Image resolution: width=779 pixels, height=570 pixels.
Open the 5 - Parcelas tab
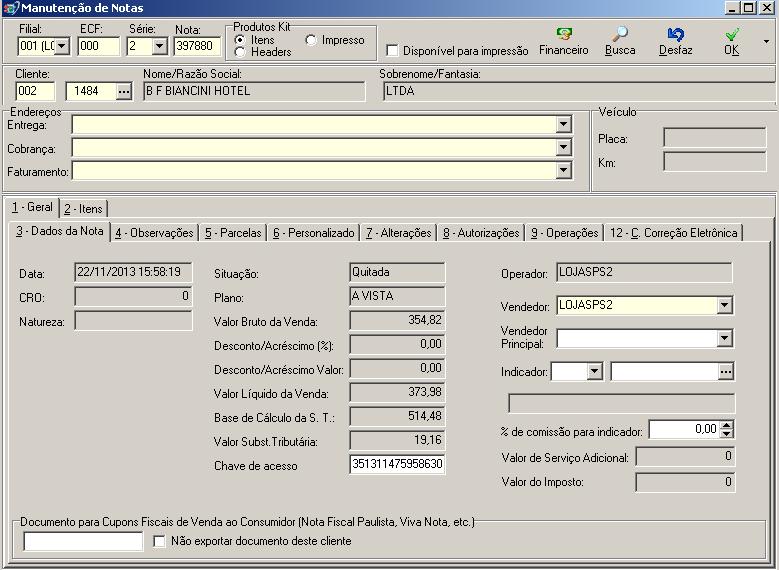coord(233,233)
